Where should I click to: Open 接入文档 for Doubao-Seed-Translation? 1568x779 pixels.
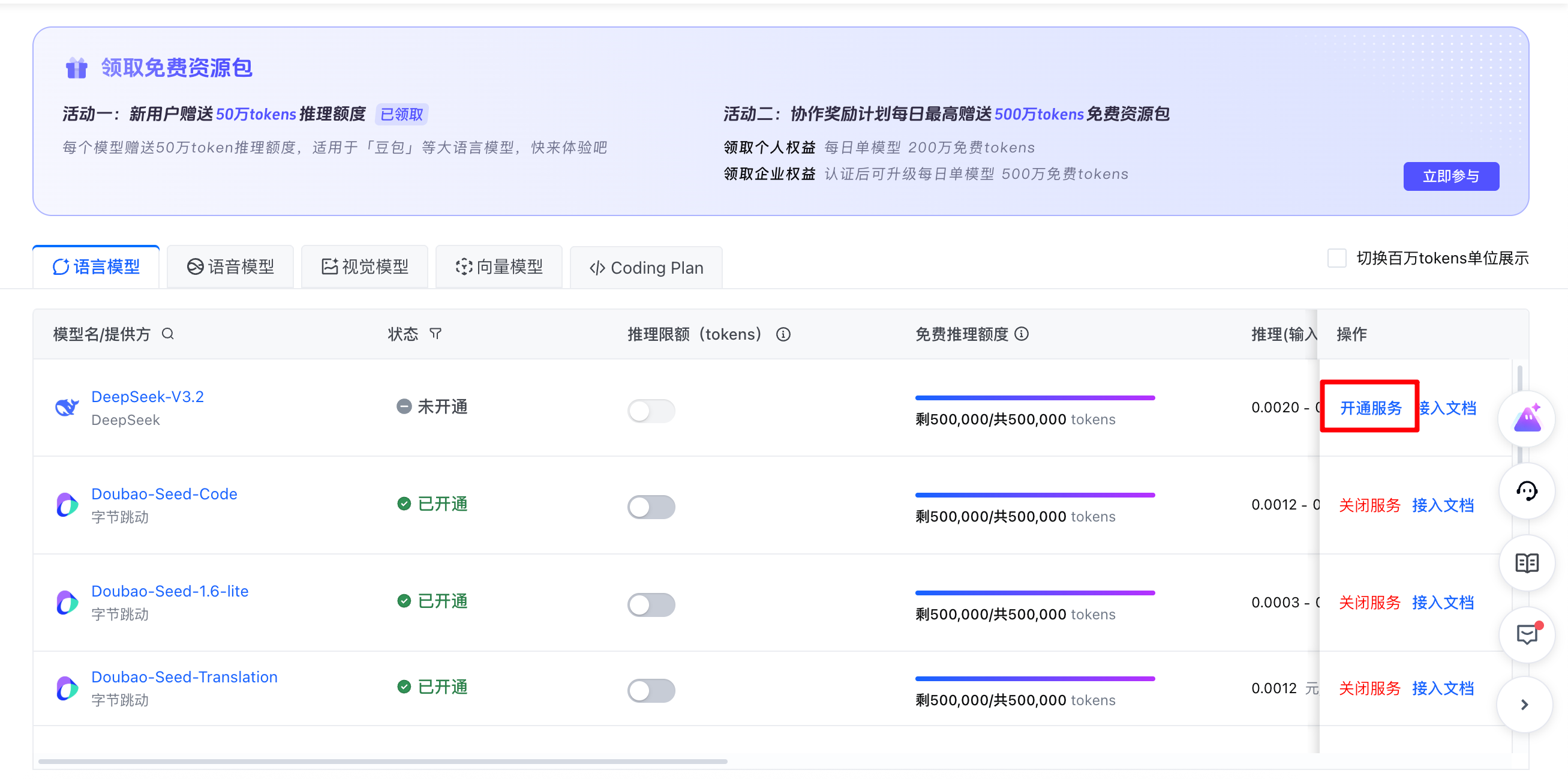(x=1443, y=688)
